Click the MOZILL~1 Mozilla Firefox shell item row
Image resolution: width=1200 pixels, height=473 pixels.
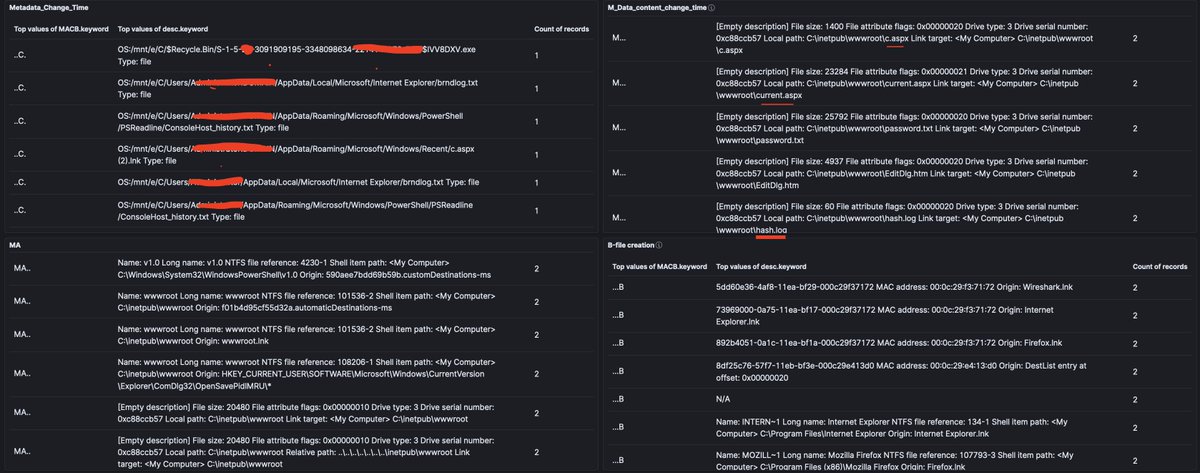900,461
